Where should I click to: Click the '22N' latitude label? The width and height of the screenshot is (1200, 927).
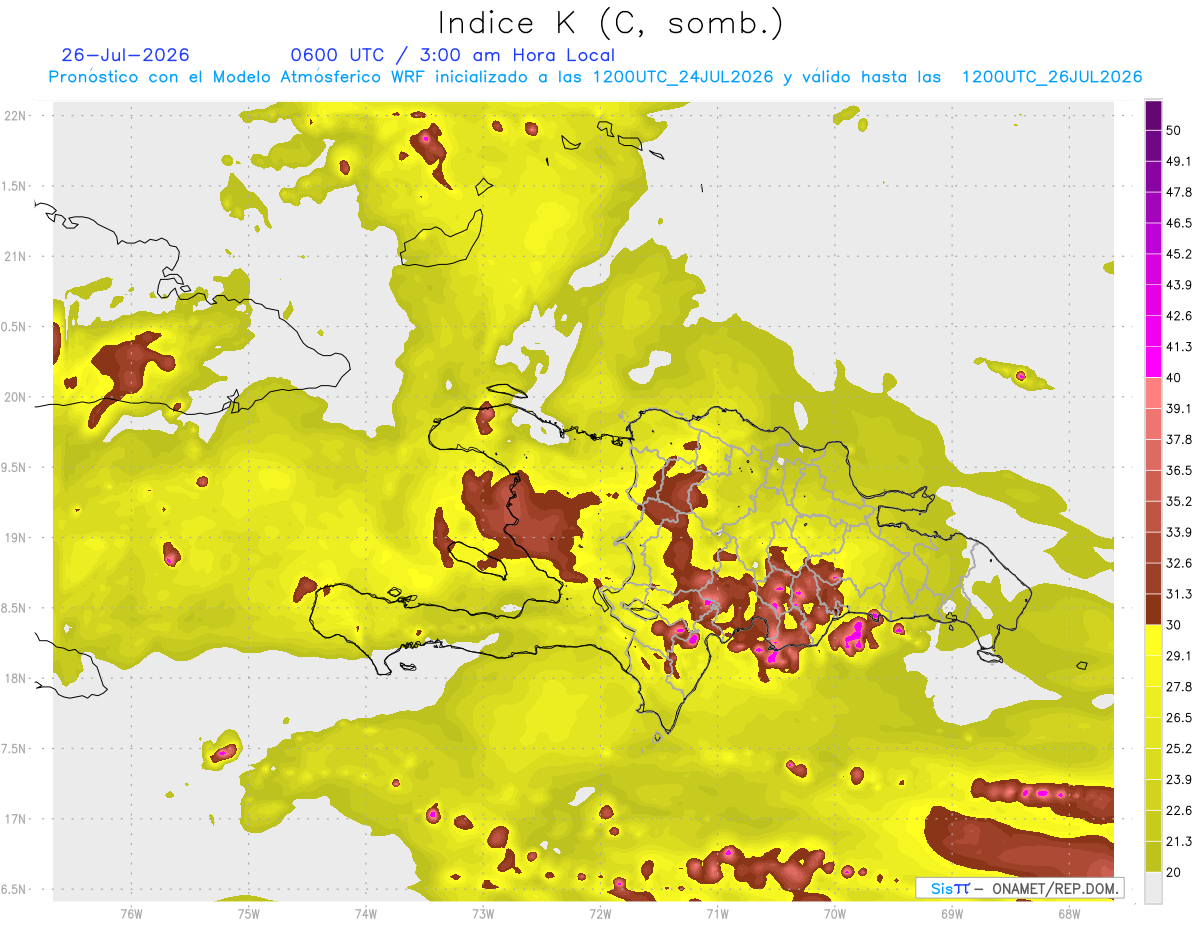tap(14, 116)
